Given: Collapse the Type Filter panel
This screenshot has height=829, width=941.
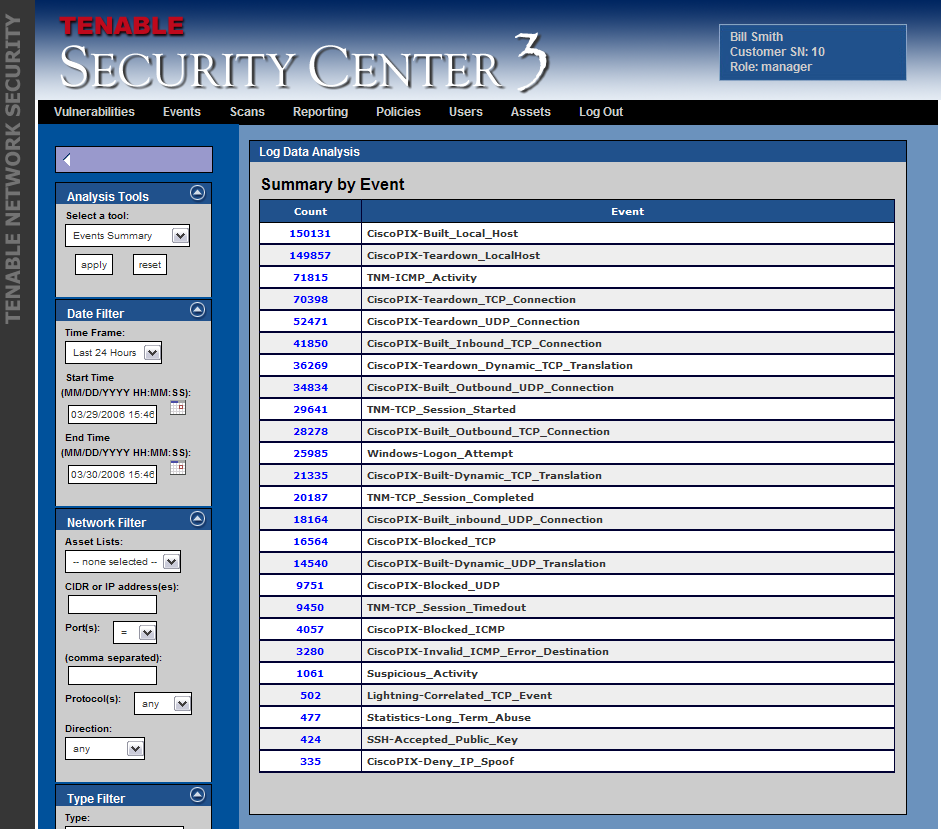Looking at the screenshot, I should tap(197, 795).
